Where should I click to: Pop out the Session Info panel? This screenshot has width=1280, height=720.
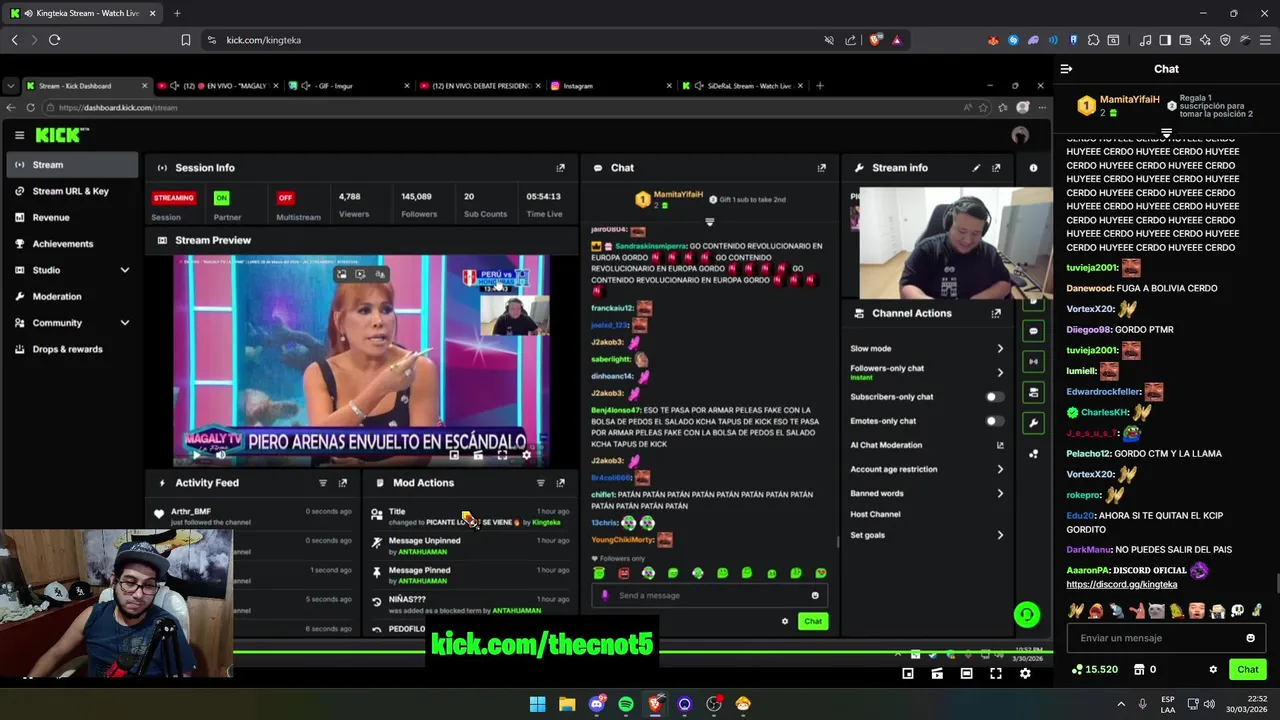tap(560, 168)
